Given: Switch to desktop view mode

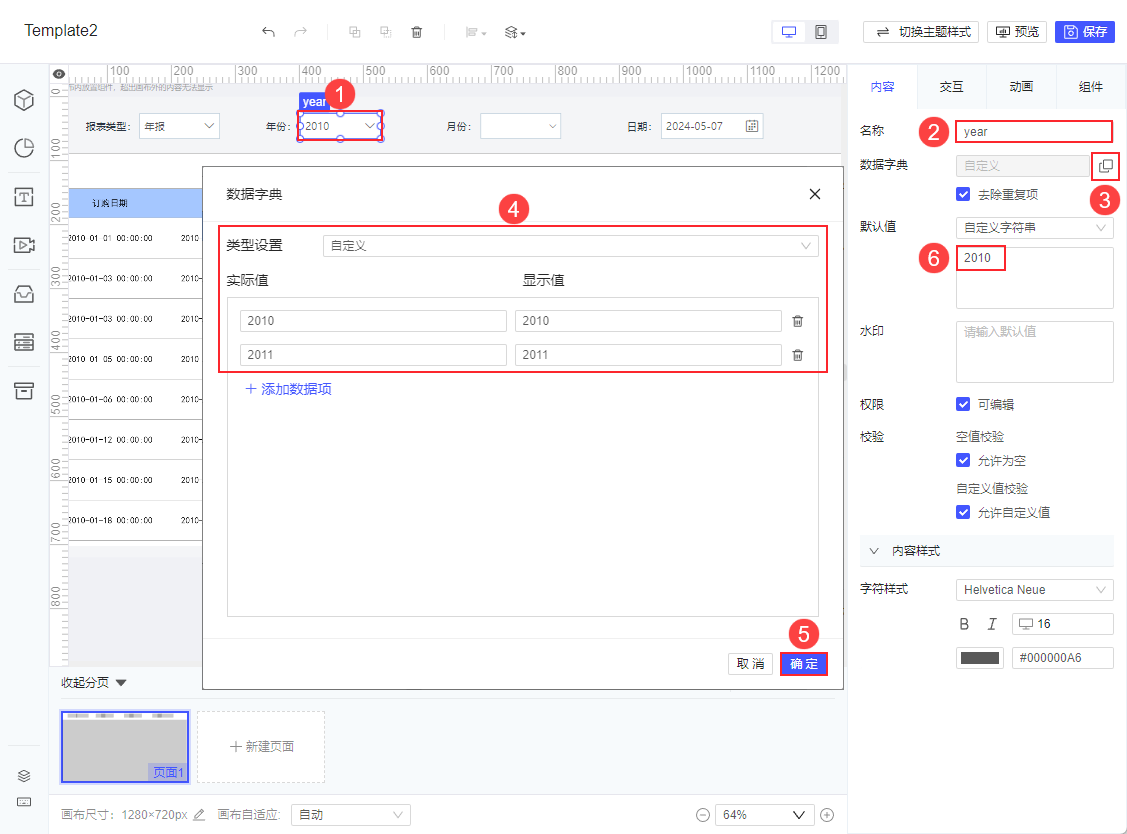Looking at the screenshot, I should [x=789, y=32].
